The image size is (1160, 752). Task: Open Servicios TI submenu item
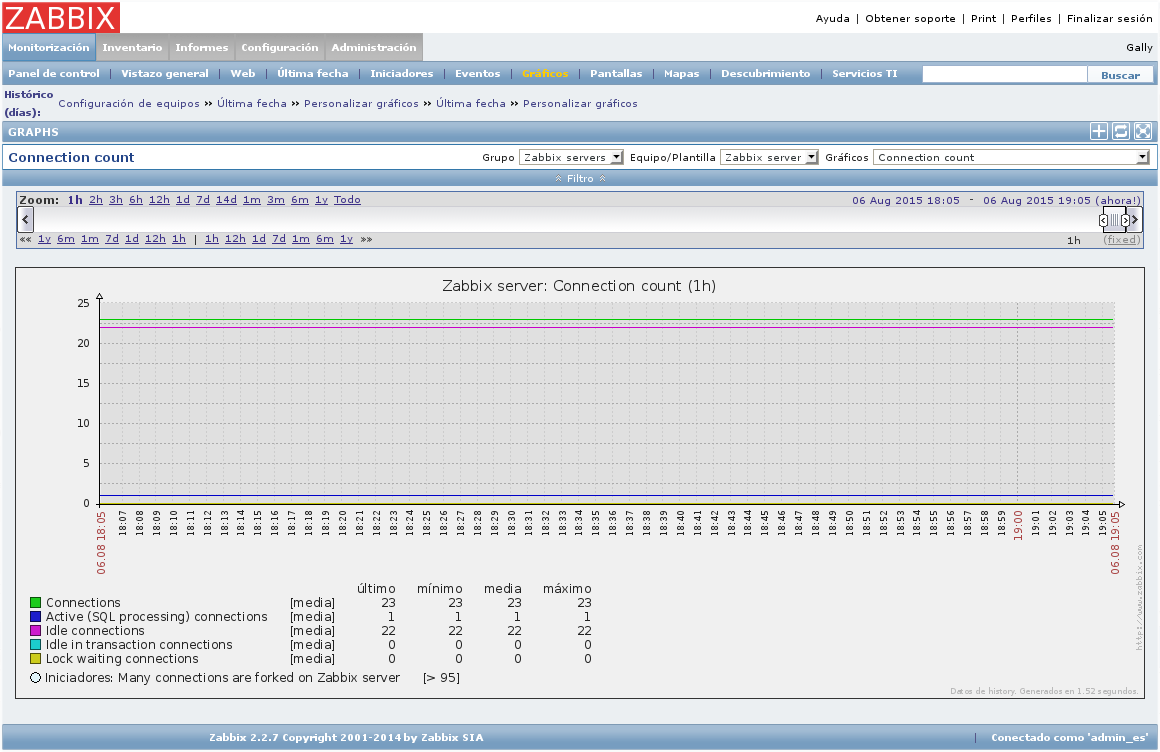click(x=864, y=73)
